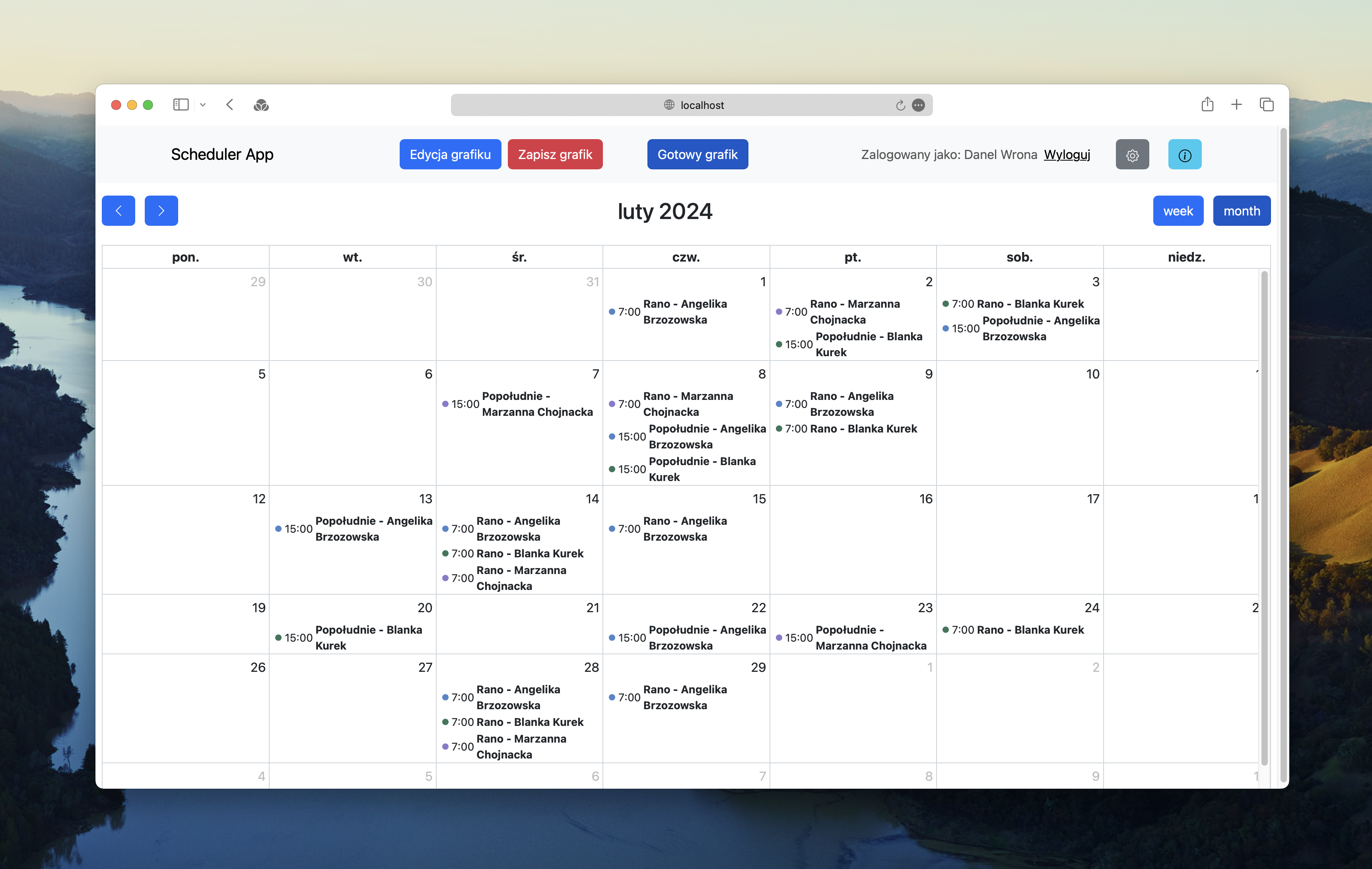Show the tab overview icon
Image resolution: width=1372 pixels, height=869 pixels.
(x=1266, y=104)
